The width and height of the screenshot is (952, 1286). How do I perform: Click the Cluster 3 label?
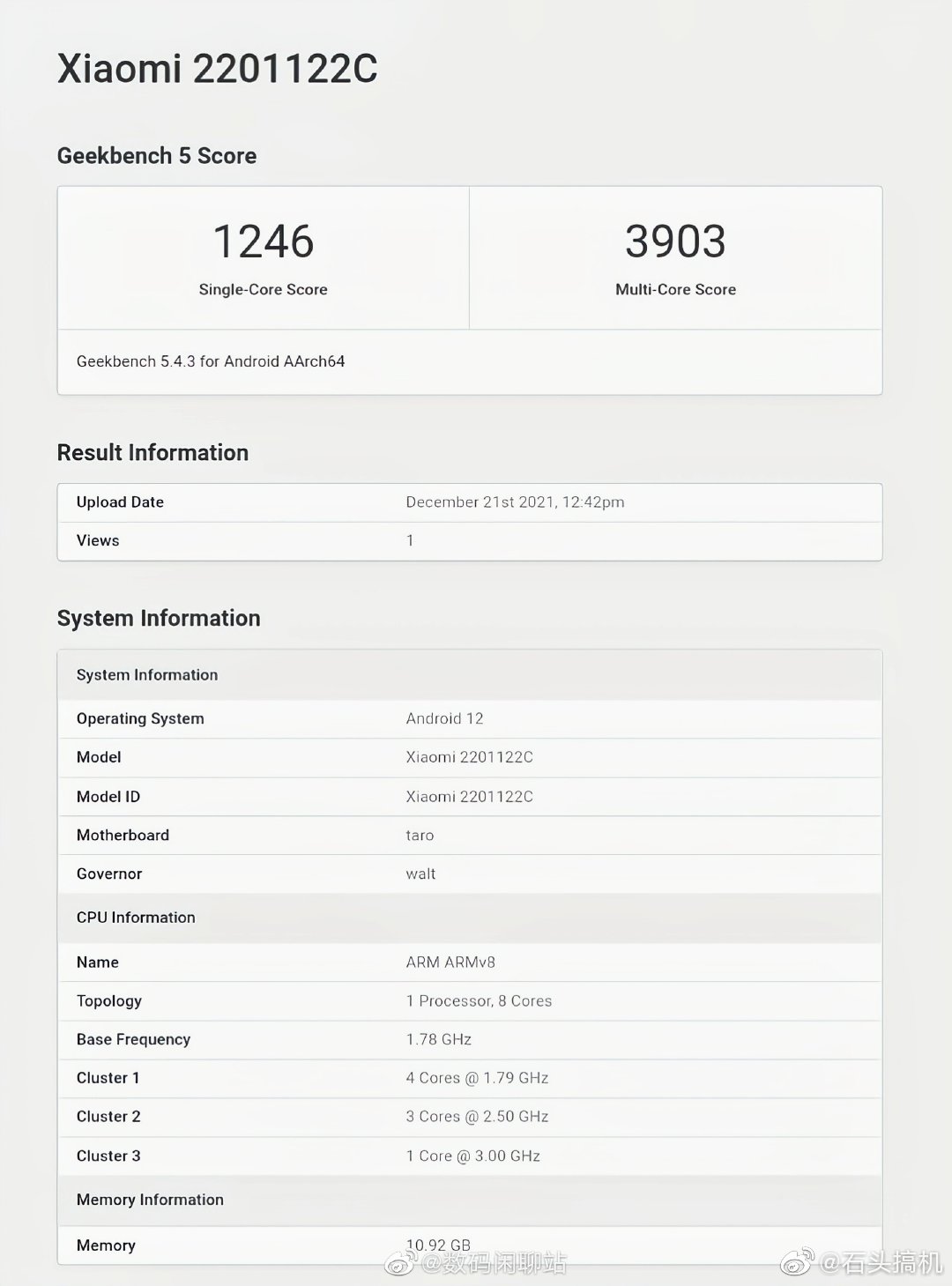[x=108, y=1156]
